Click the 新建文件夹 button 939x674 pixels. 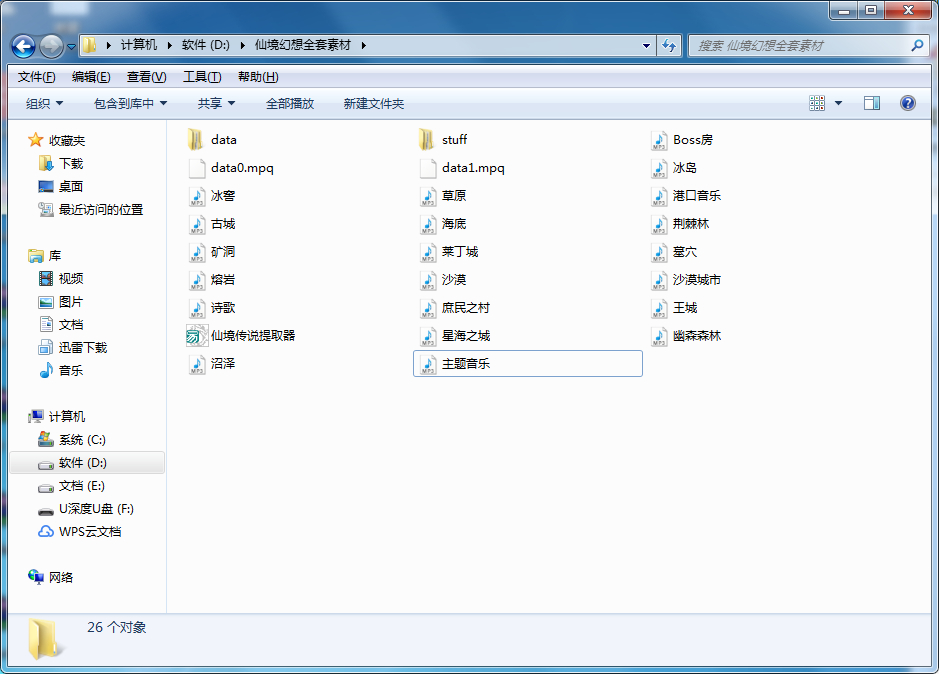pos(374,104)
